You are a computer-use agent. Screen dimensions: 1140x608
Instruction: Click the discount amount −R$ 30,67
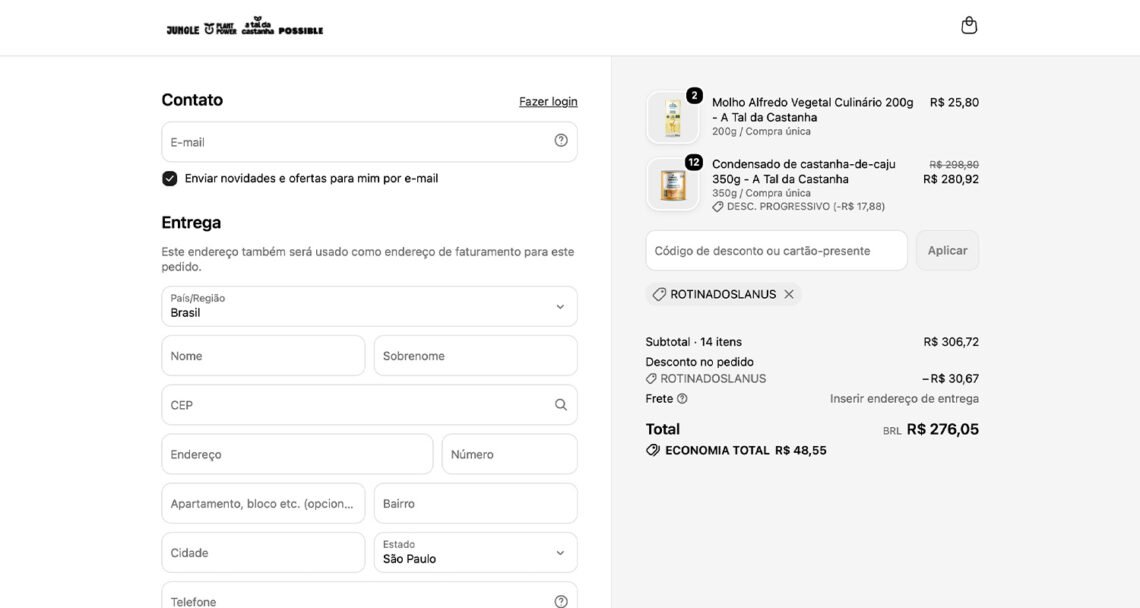click(x=950, y=379)
